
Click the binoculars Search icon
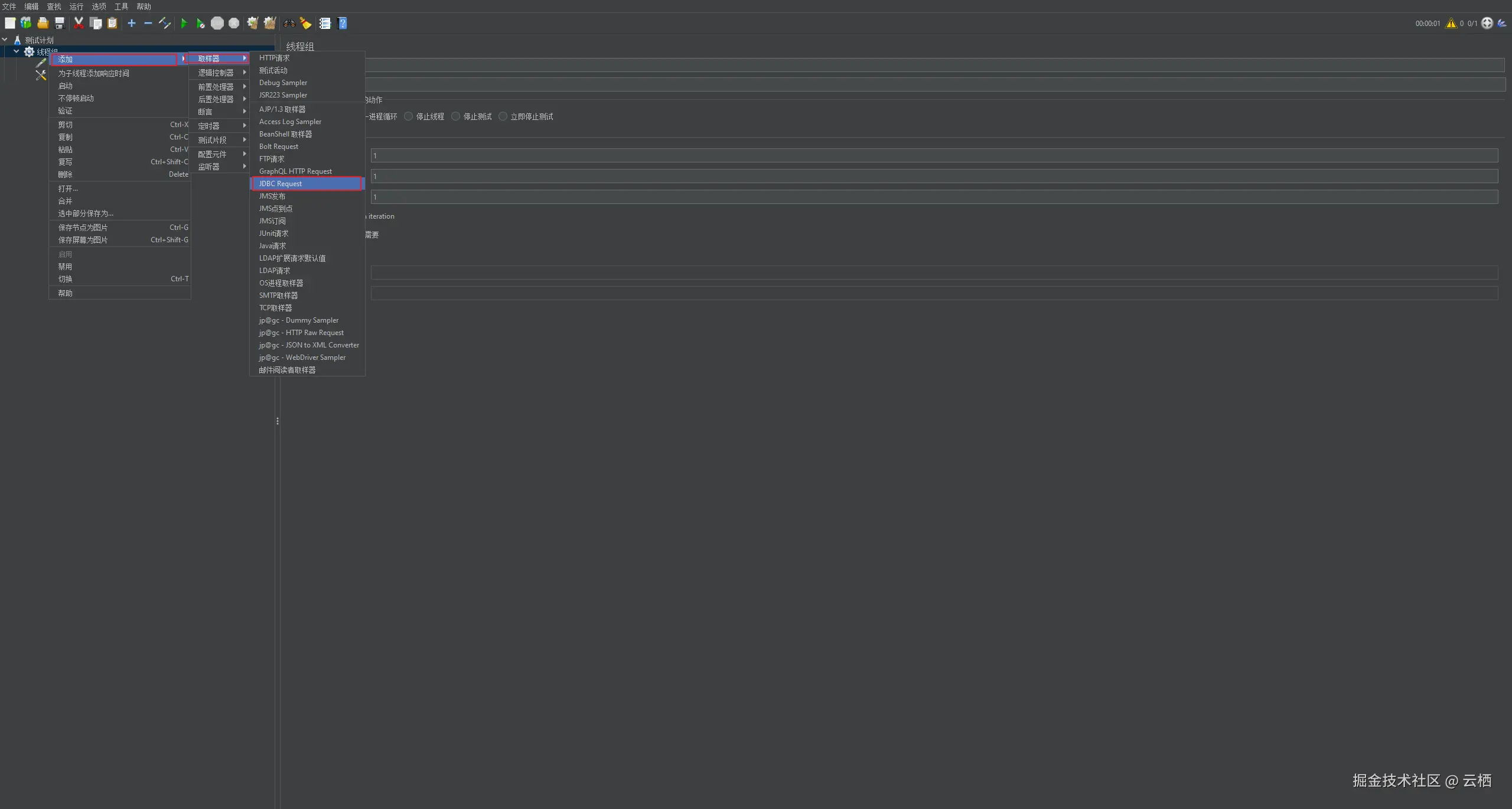[289, 24]
